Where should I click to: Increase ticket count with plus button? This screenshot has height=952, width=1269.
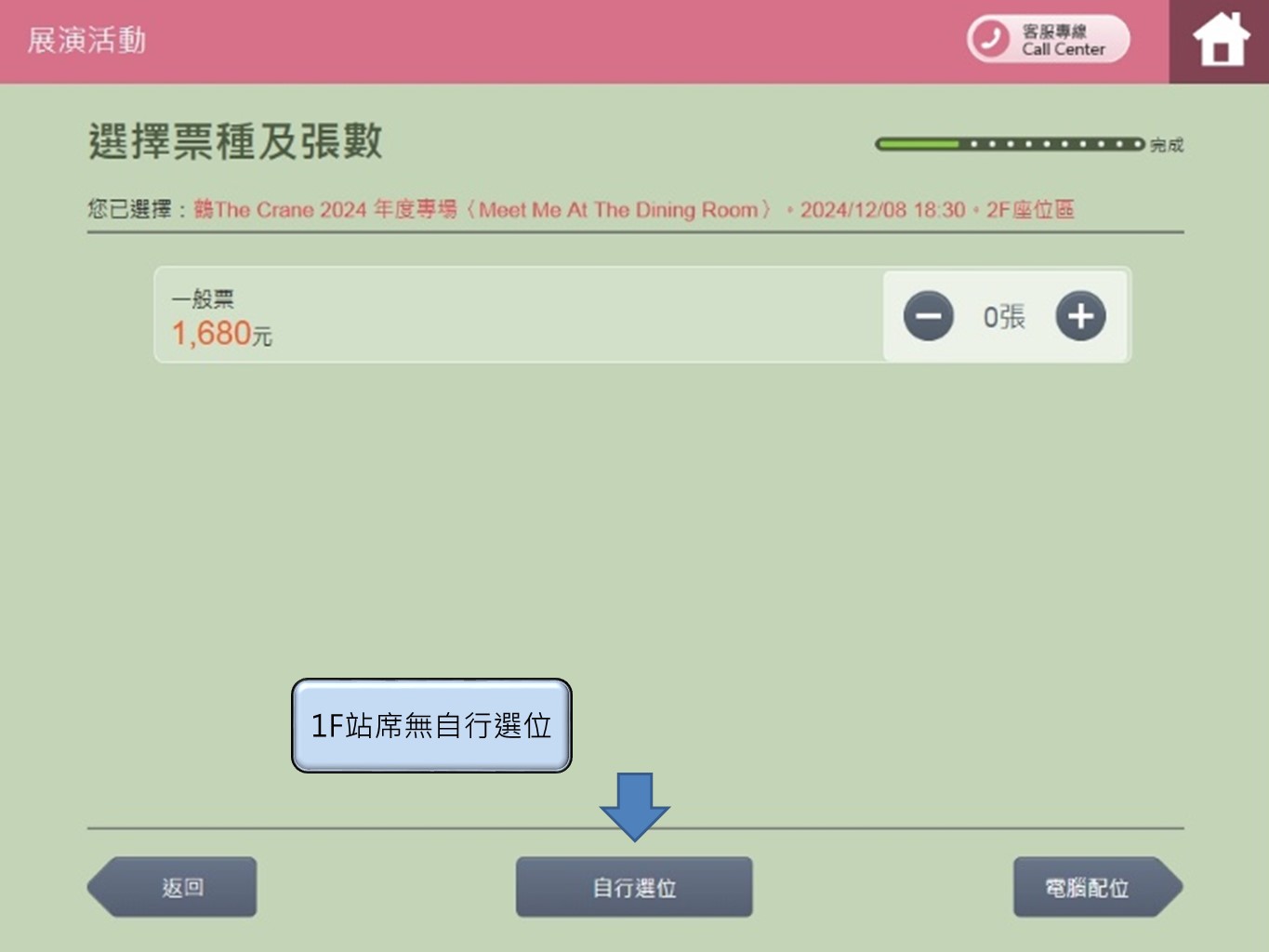tap(1080, 316)
